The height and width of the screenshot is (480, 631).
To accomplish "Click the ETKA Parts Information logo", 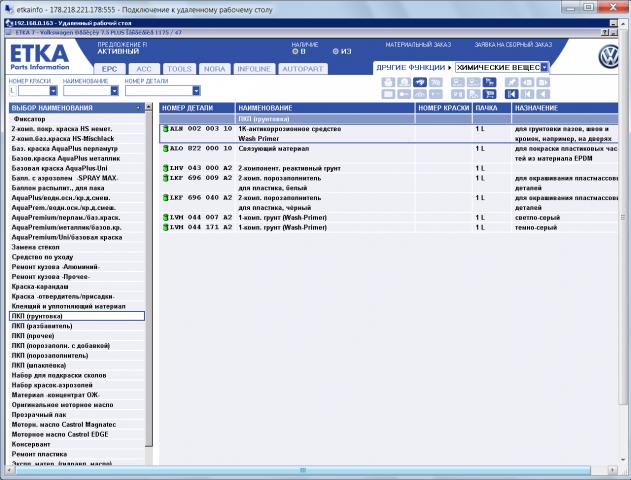I will click(x=39, y=57).
